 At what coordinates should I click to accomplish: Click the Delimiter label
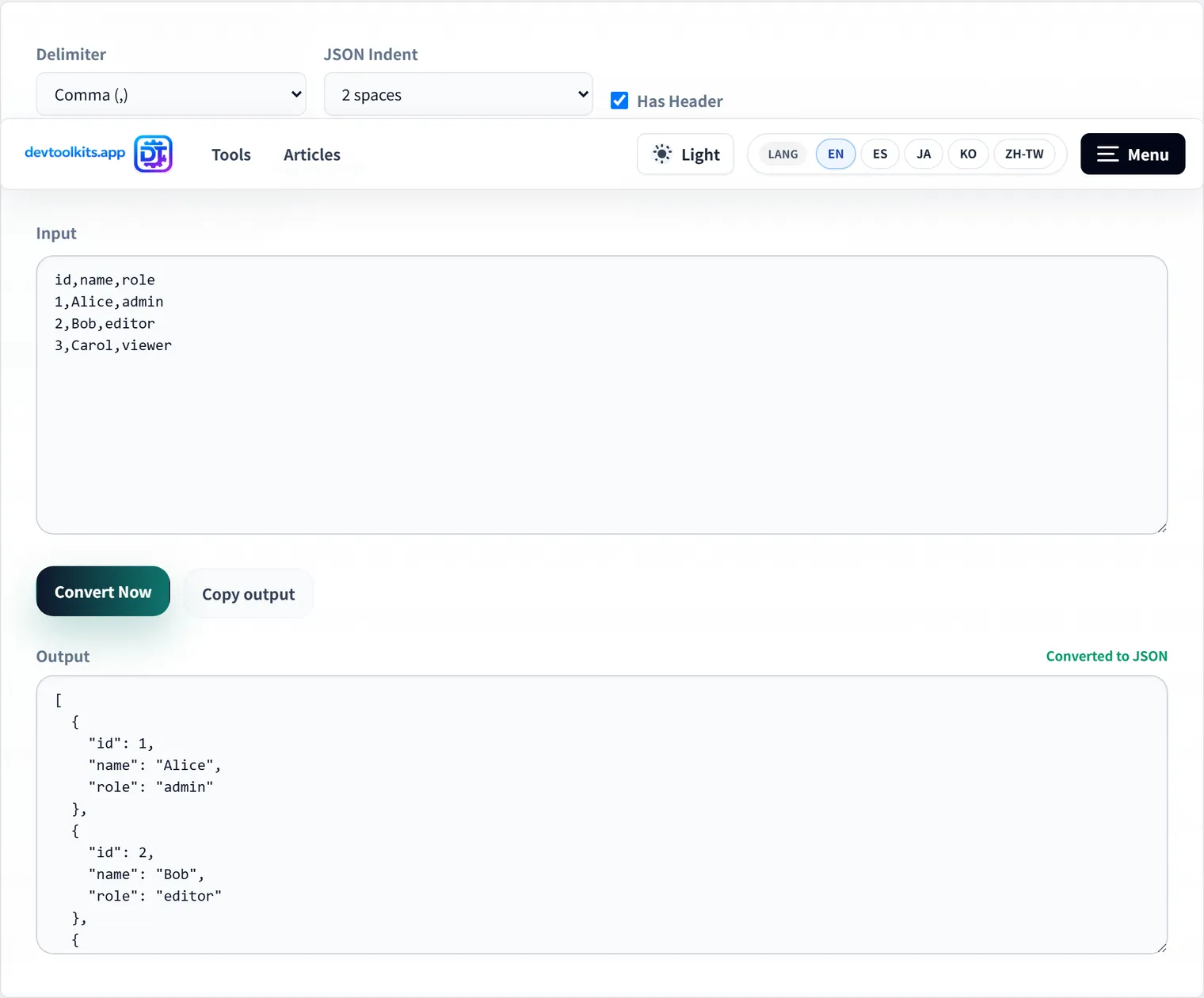click(x=71, y=55)
